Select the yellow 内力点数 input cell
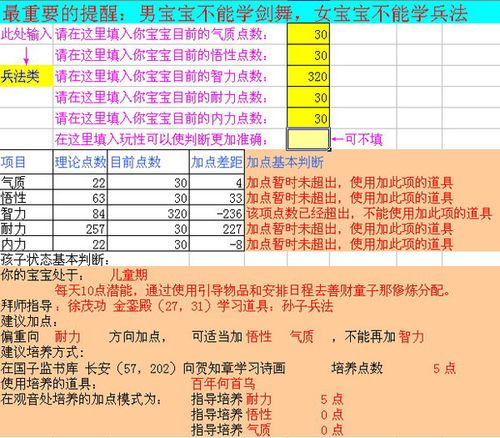 click(308, 118)
